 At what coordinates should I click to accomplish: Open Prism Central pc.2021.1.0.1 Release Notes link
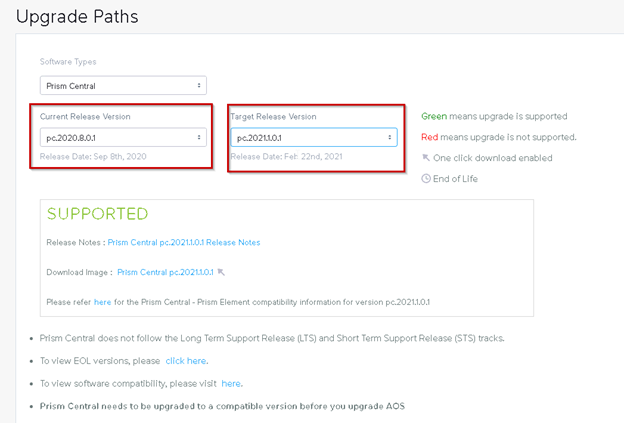(x=184, y=242)
